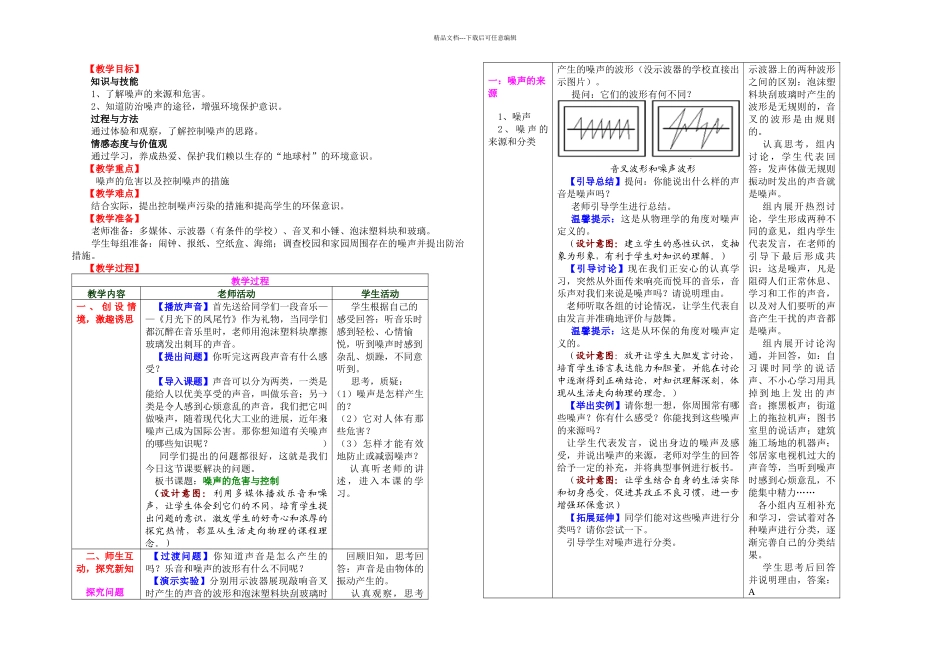Click the line 噪声的危害以及控制噪声的措施
The width and height of the screenshot is (950, 672).
(162, 181)
